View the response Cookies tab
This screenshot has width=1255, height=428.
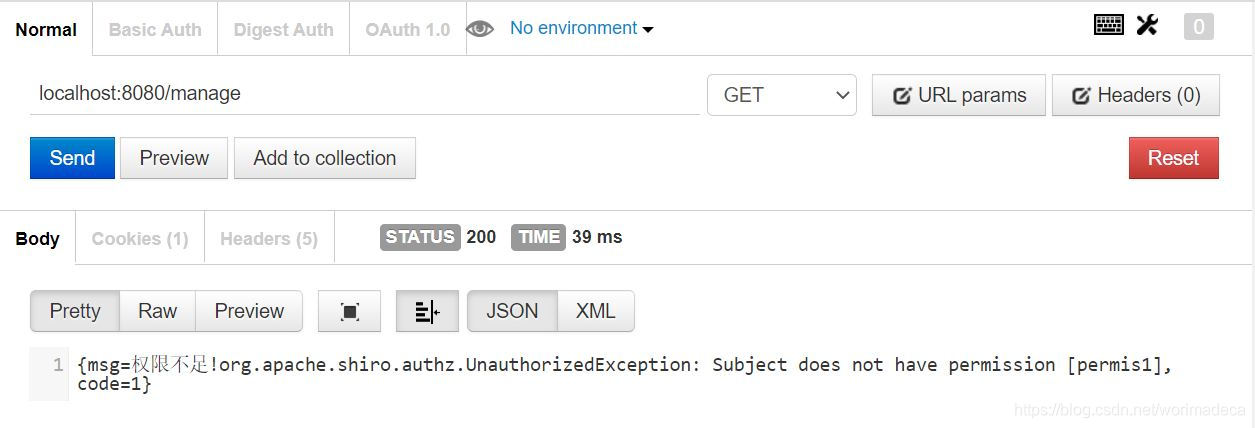[x=140, y=239]
